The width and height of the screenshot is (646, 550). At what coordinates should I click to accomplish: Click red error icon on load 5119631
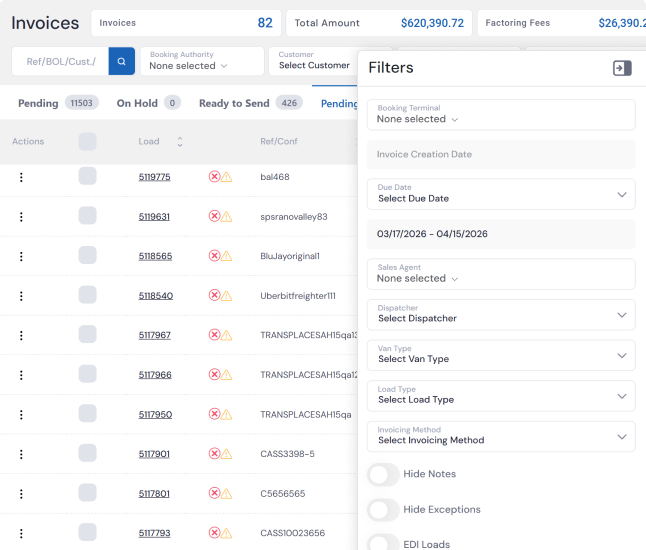(x=214, y=216)
